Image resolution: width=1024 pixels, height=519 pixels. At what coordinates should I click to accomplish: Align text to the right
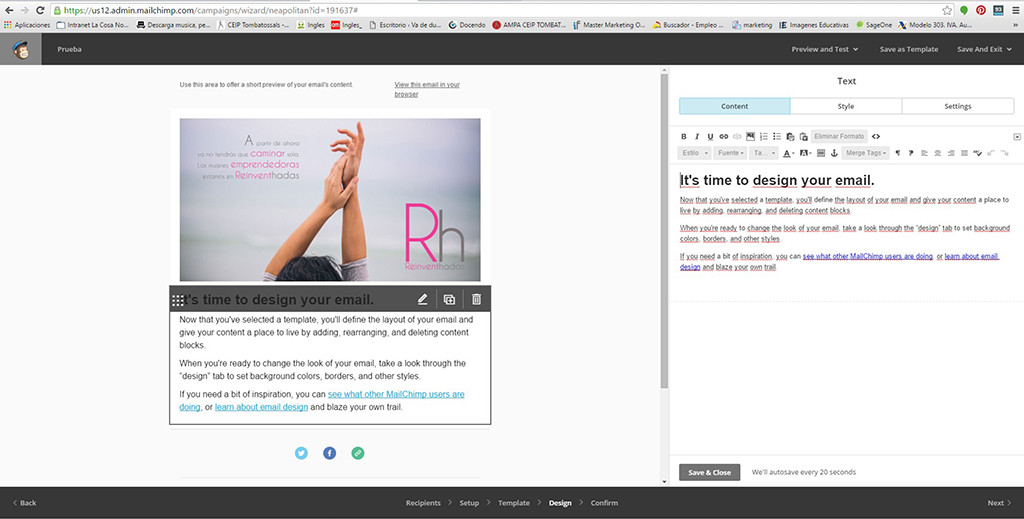(x=951, y=153)
